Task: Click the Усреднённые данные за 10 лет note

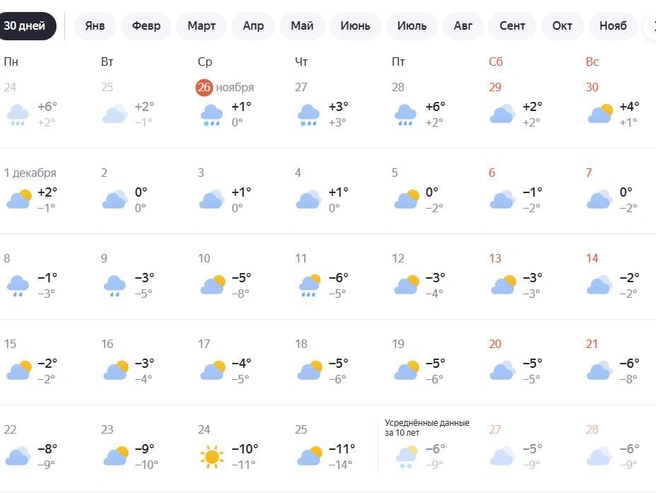Action: click(427, 428)
